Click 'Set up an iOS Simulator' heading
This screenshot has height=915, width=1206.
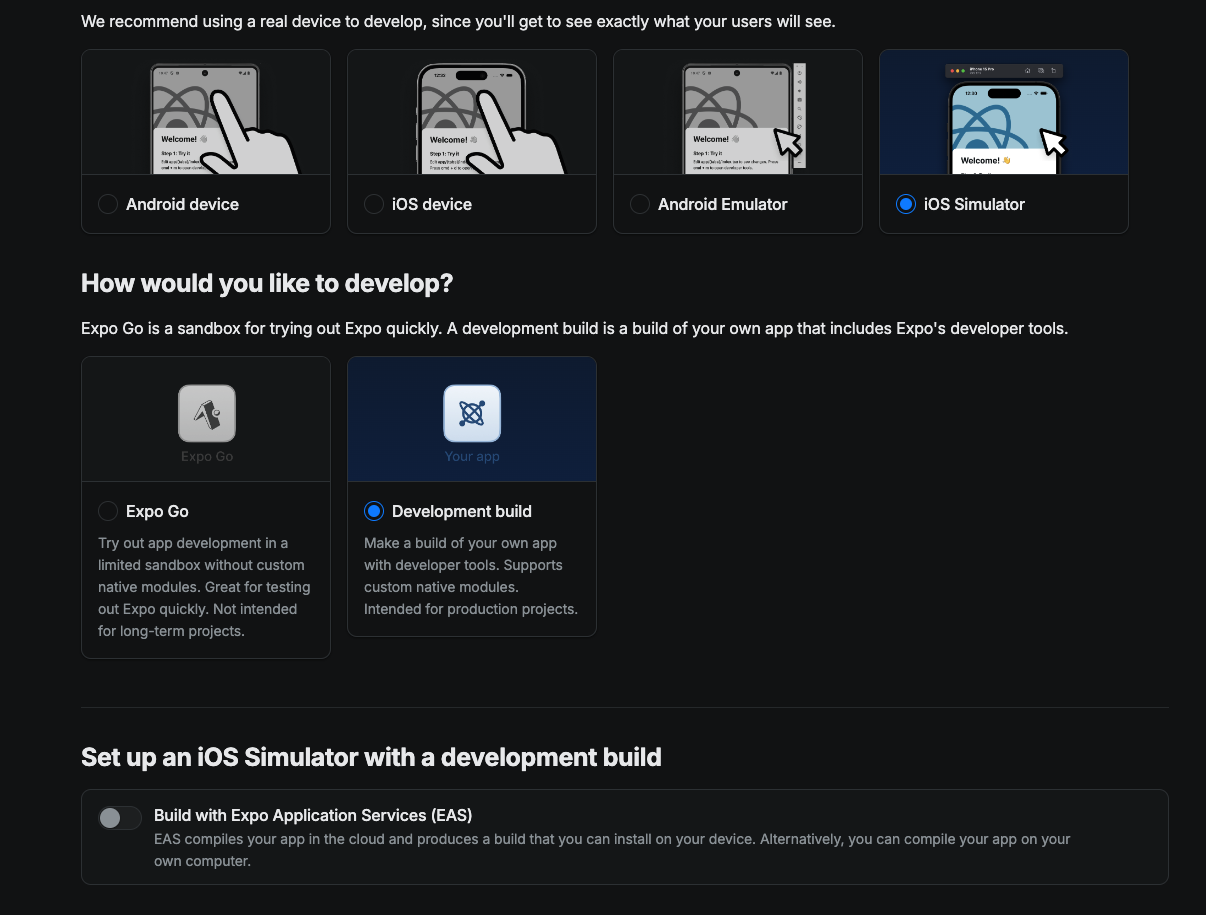click(371, 756)
